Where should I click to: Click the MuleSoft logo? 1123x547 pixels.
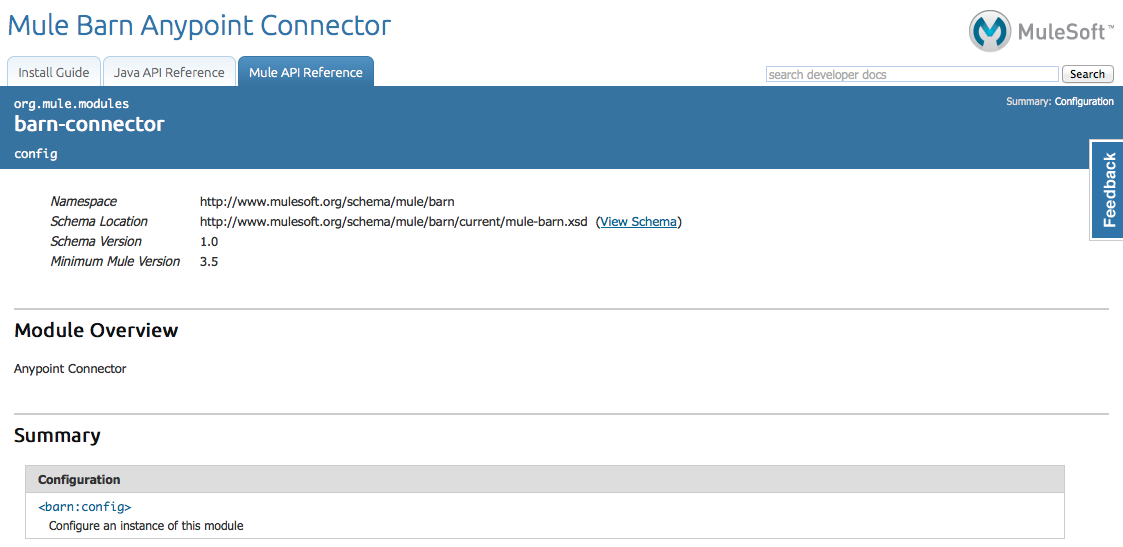(x=1042, y=30)
